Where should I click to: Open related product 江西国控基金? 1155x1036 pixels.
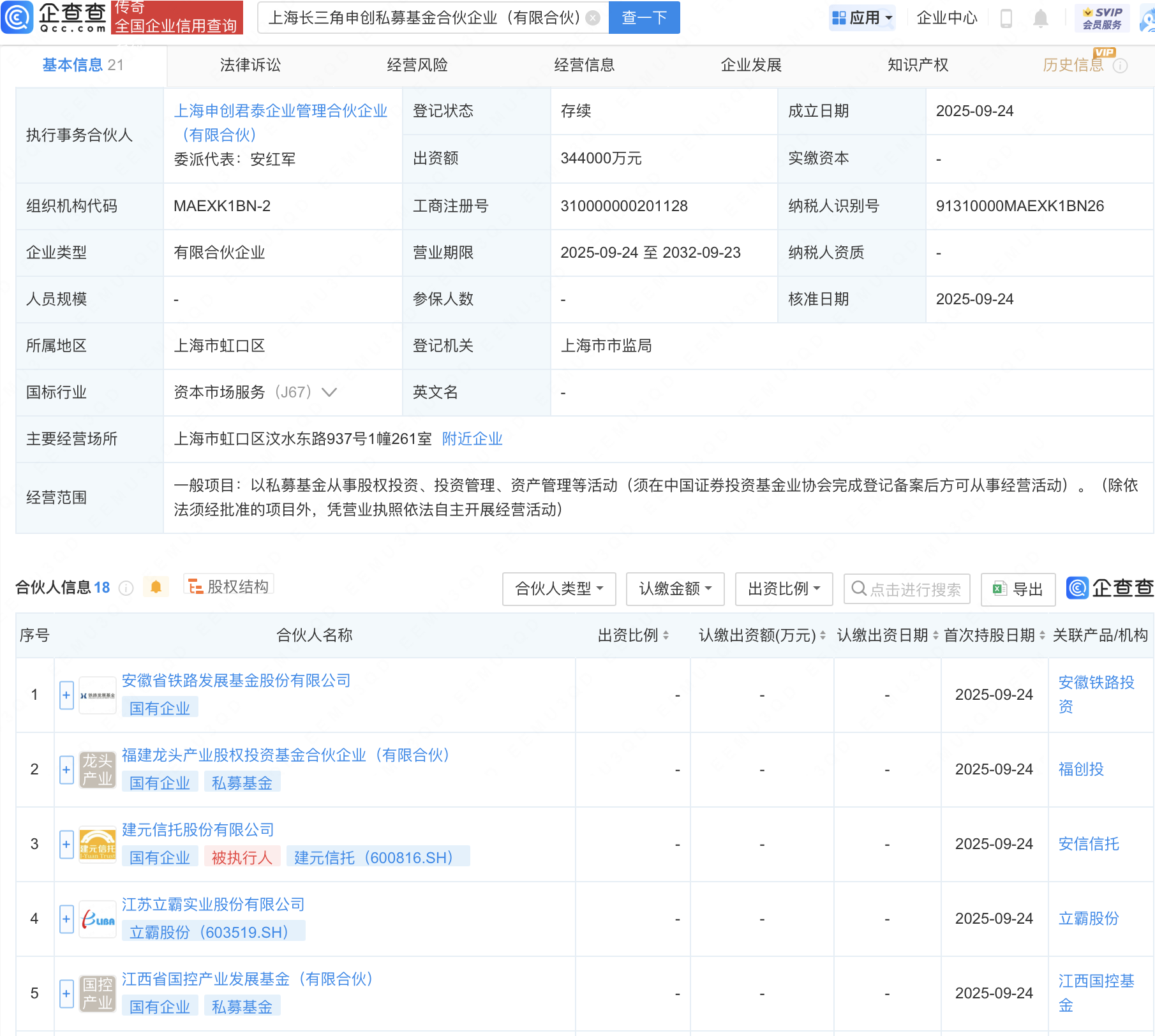[1096, 993]
